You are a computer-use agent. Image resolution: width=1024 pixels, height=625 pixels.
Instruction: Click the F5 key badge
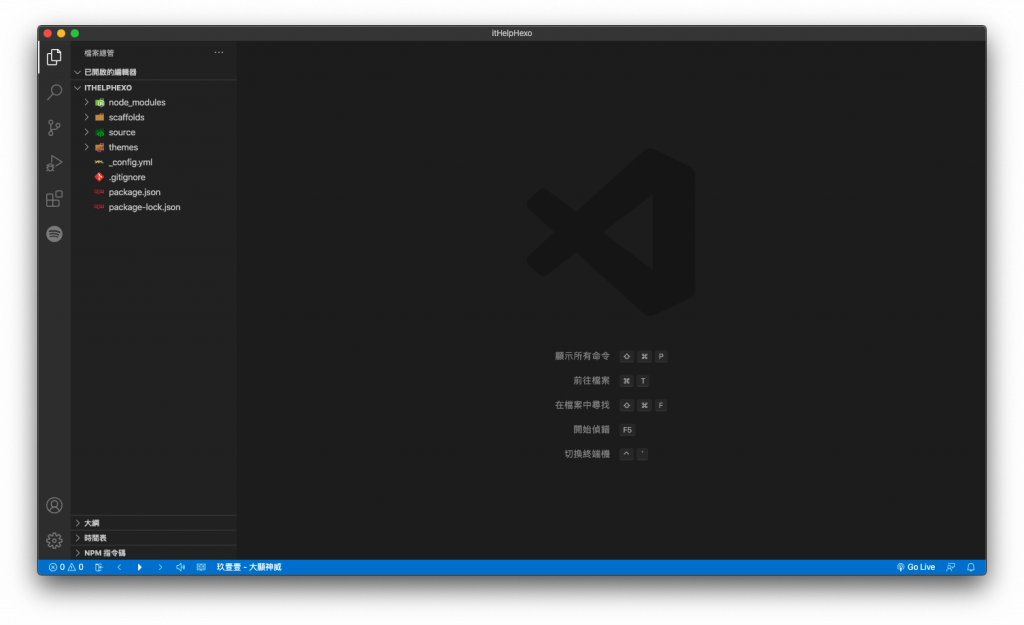coord(627,430)
